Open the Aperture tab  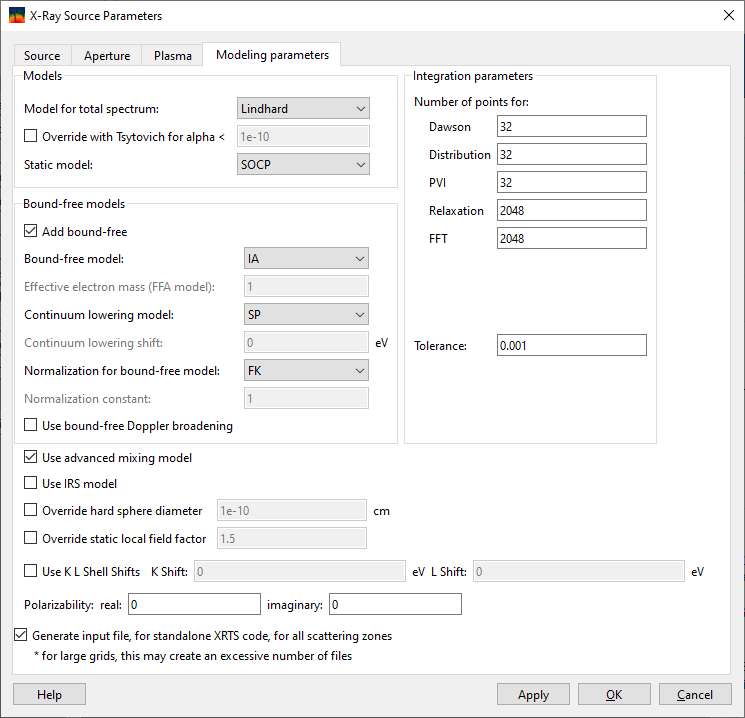click(107, 56)
